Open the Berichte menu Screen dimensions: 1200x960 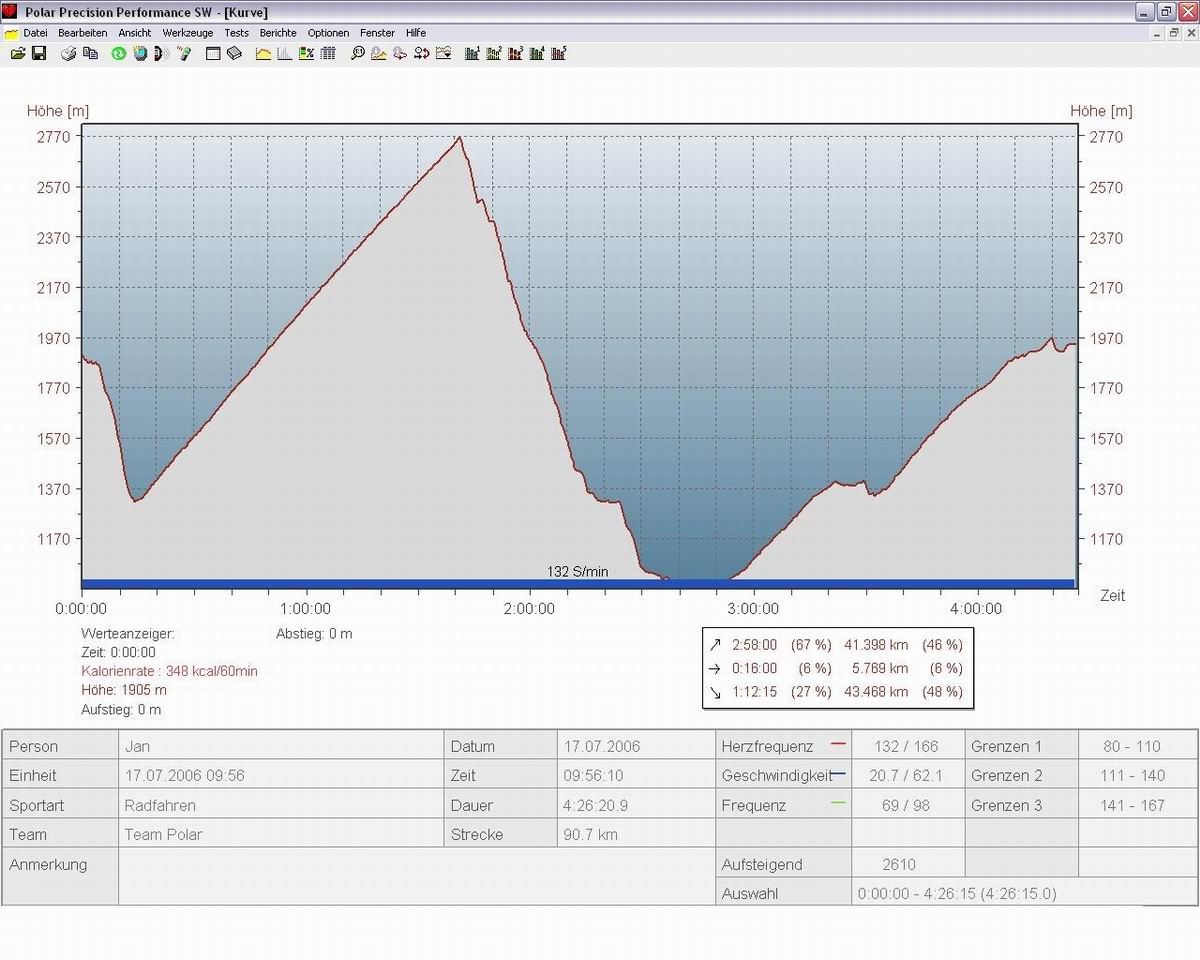pyautogui.click(x=278, y=33)
